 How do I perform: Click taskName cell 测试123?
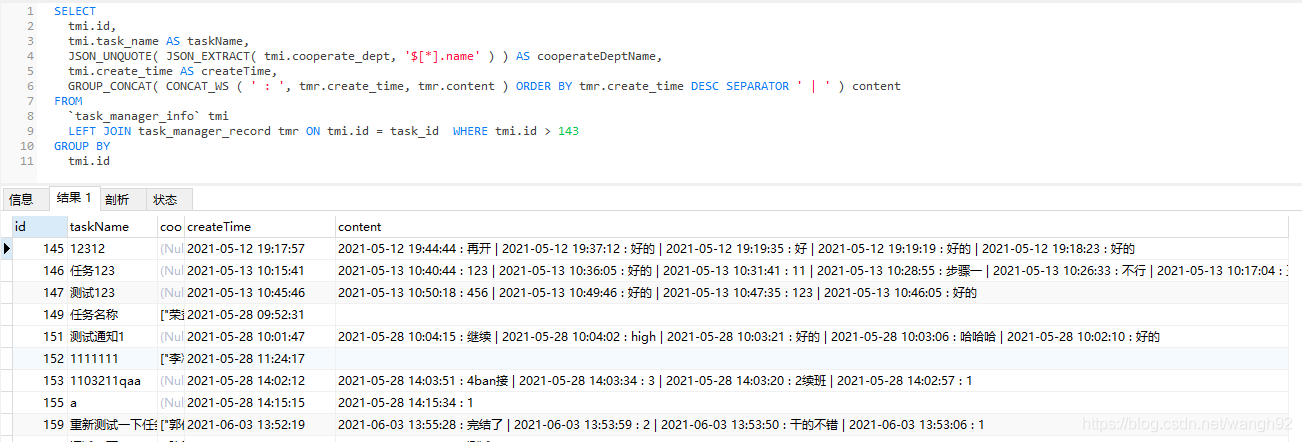click(112, 292)
